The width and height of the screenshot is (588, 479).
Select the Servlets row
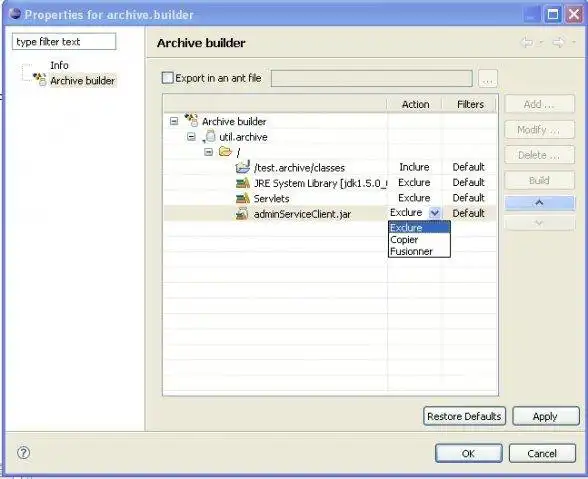(330, 198)
